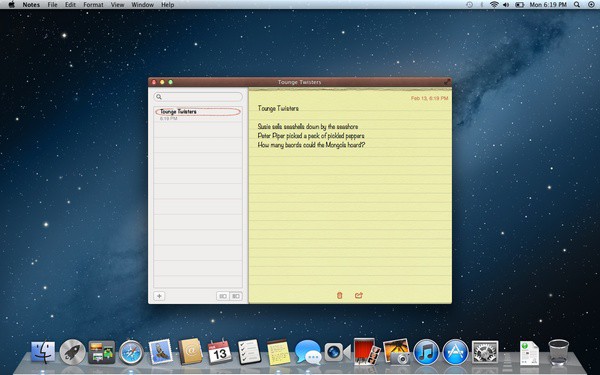Open the View menu
The height and width of the screenshot is (375, 600).
click(117, 5)
